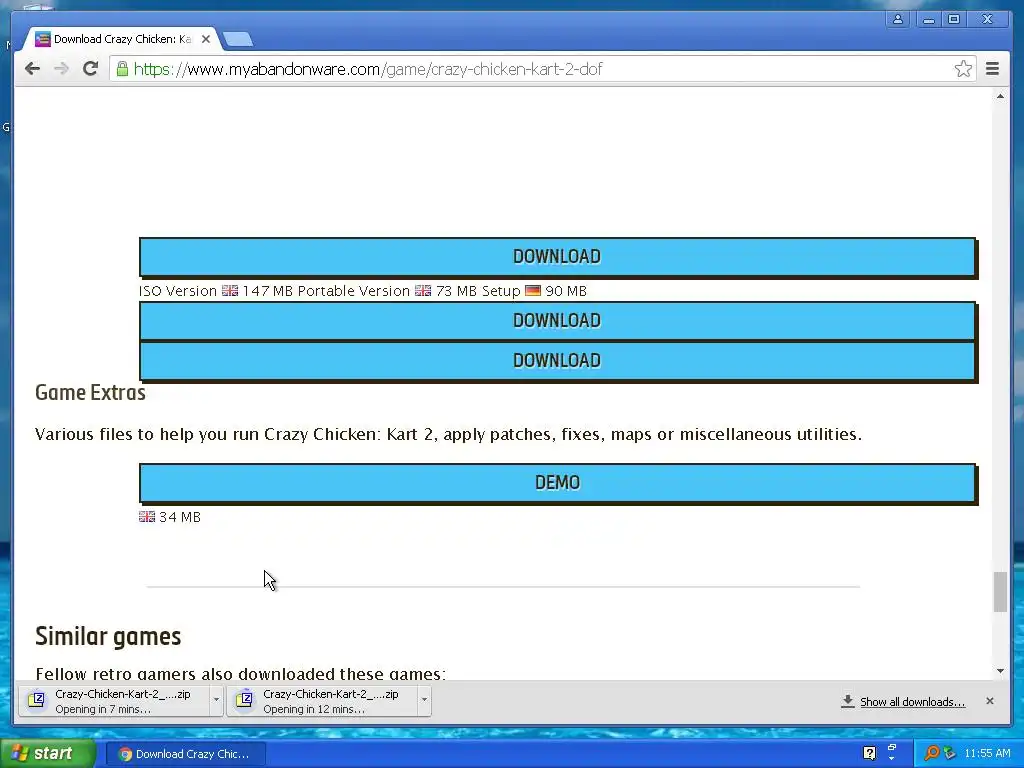Image resolution: width=1024 pixels, height=768 pixels.
Task: Open download item 'Opening in 7 mins'
Action: click(112, 701)
